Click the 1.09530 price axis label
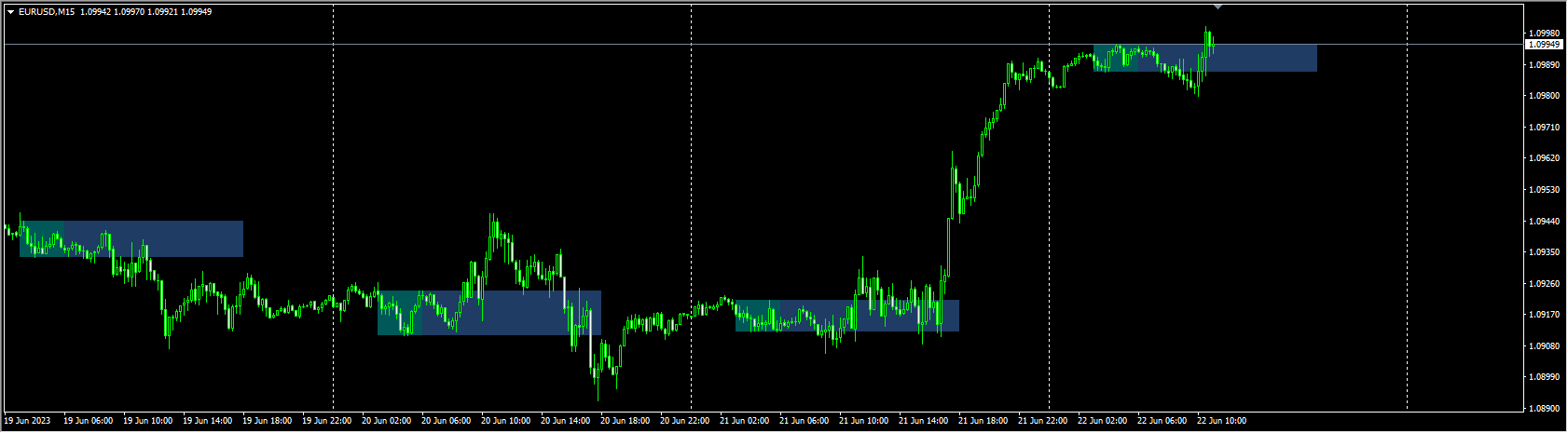Screen dimensions: 1568x433 (1545, 190)
